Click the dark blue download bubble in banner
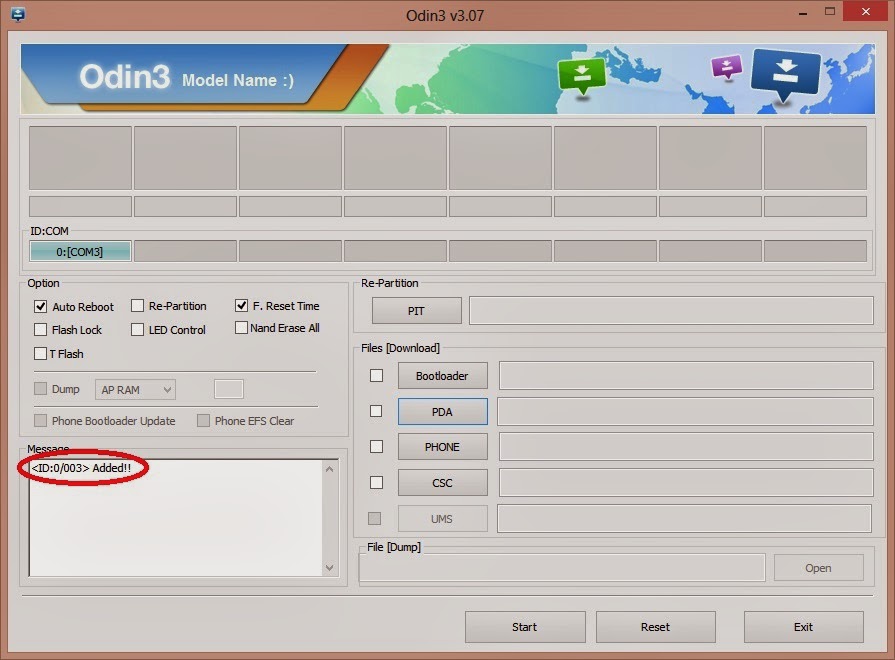Screen dimensions: 895x660 point(785,74)
